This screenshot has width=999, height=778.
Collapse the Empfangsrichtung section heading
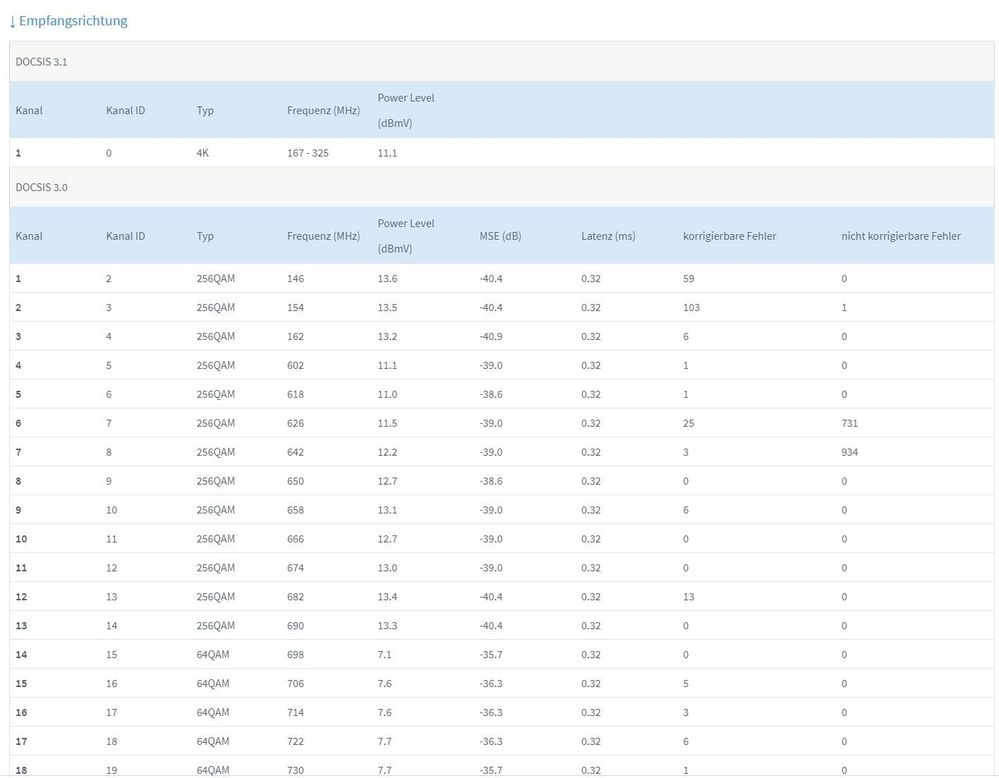tap(73, 21)
